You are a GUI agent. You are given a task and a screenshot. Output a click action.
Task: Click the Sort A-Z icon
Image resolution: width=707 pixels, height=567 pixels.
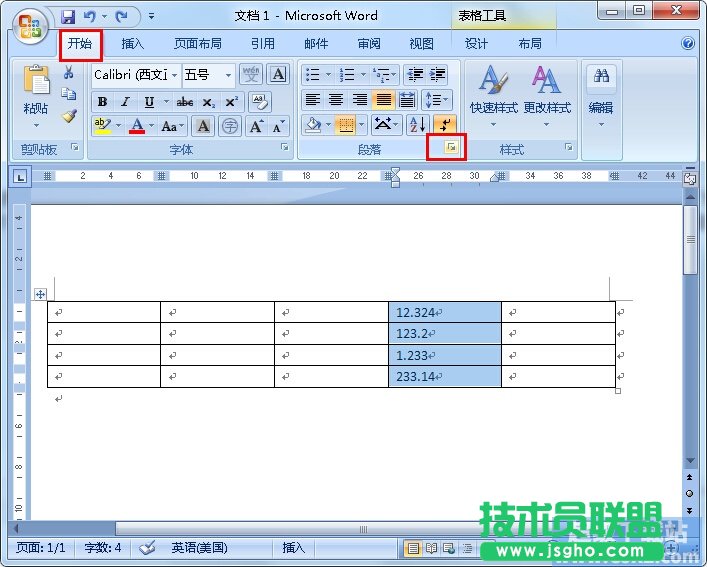[417, 125]
